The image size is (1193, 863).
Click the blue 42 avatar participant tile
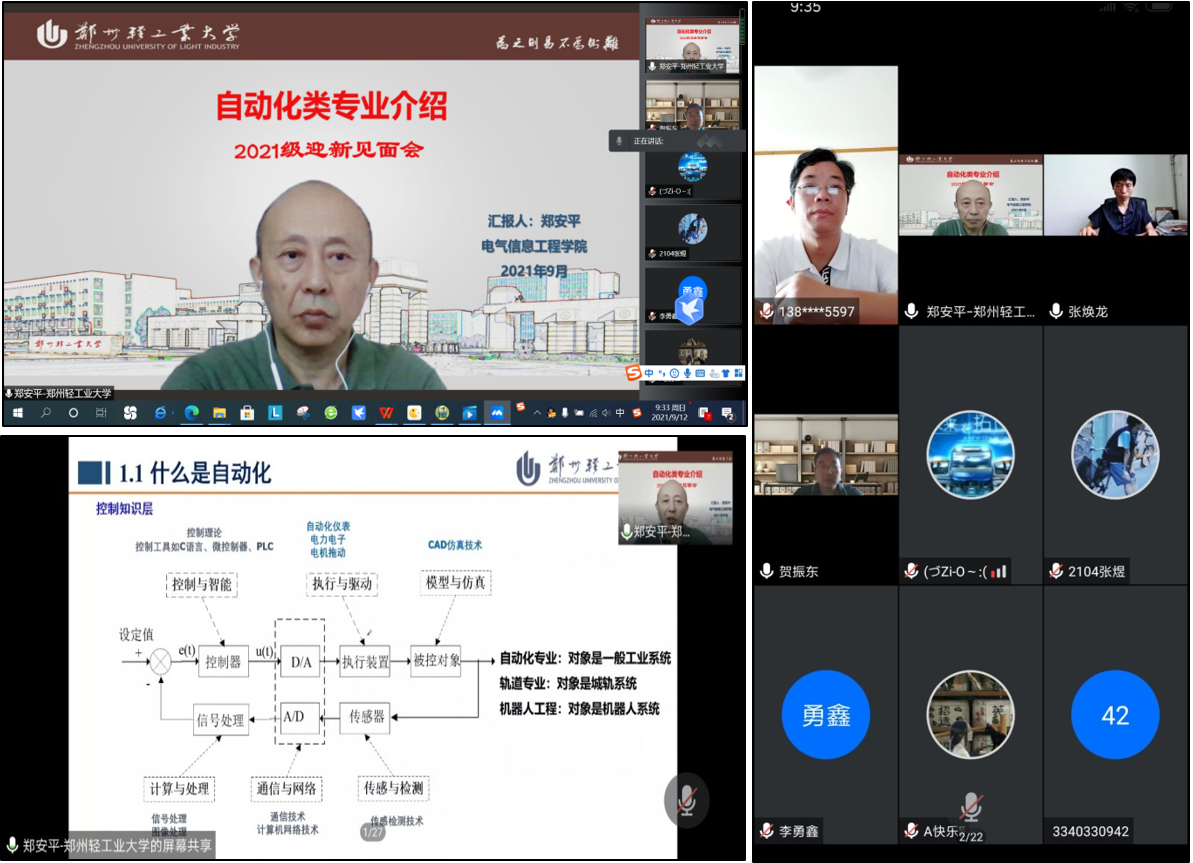[x=1115, y=715]
